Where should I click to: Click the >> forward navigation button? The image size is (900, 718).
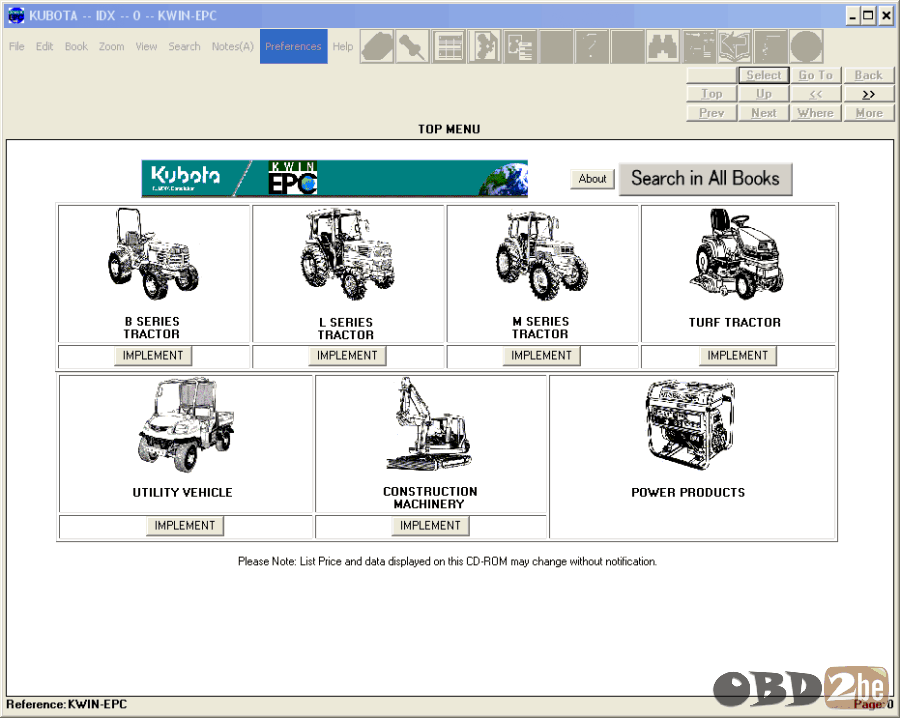(868, 94)
